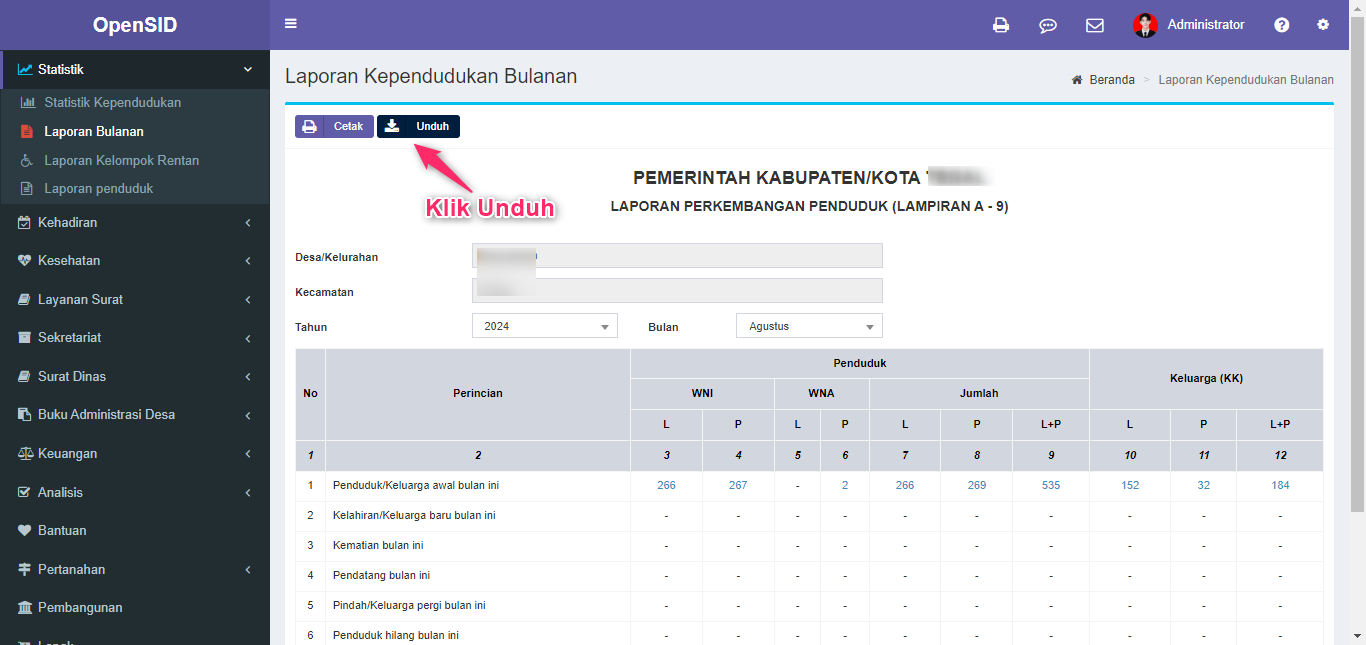
Task: Click the Laporan Bulanan document icon
Action: coord(25,131)
